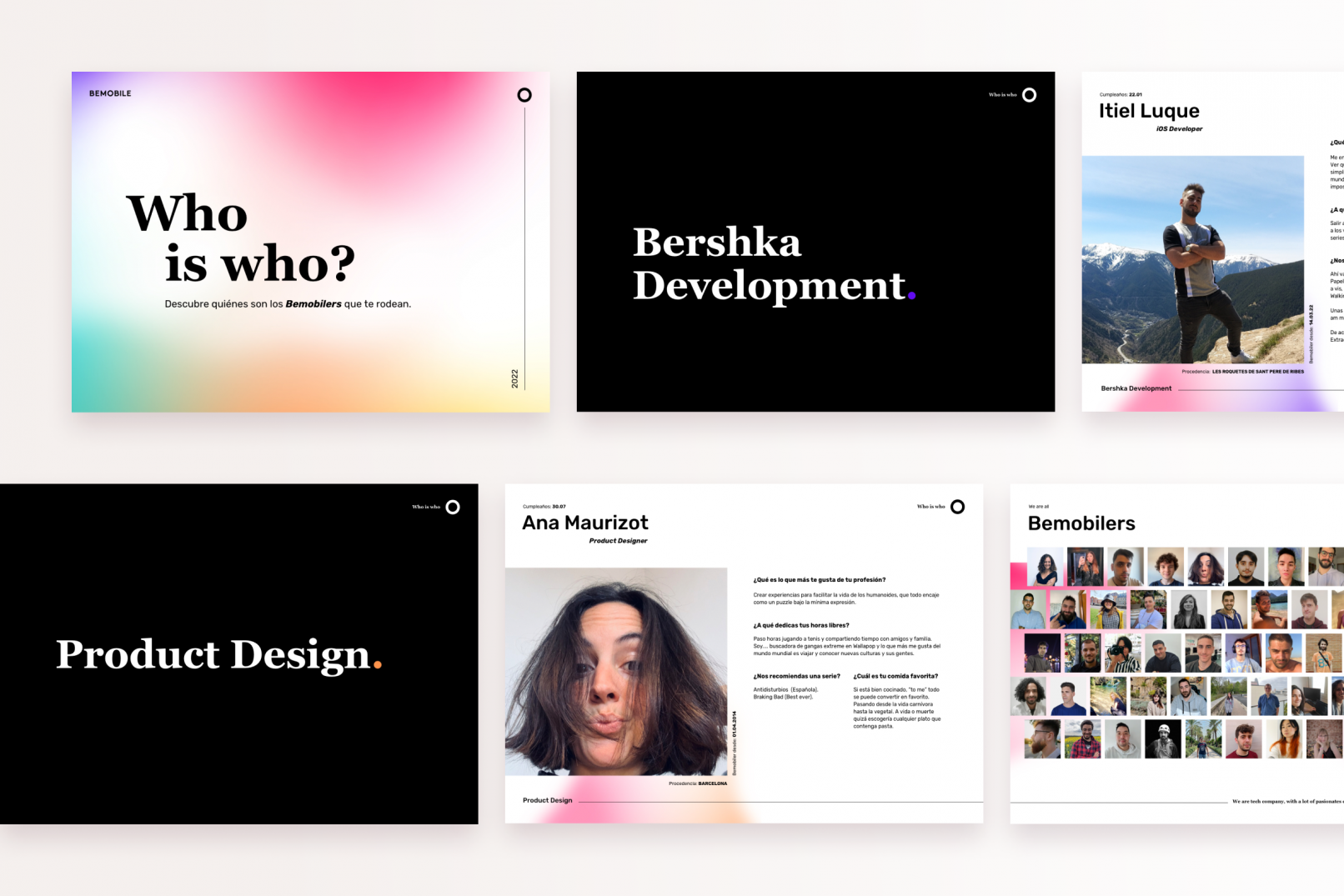Select the 'Ana Maurizot' name text
The width and height of the screenshot is (1344, 896).
pyautogui.click(x=585, y=523)
